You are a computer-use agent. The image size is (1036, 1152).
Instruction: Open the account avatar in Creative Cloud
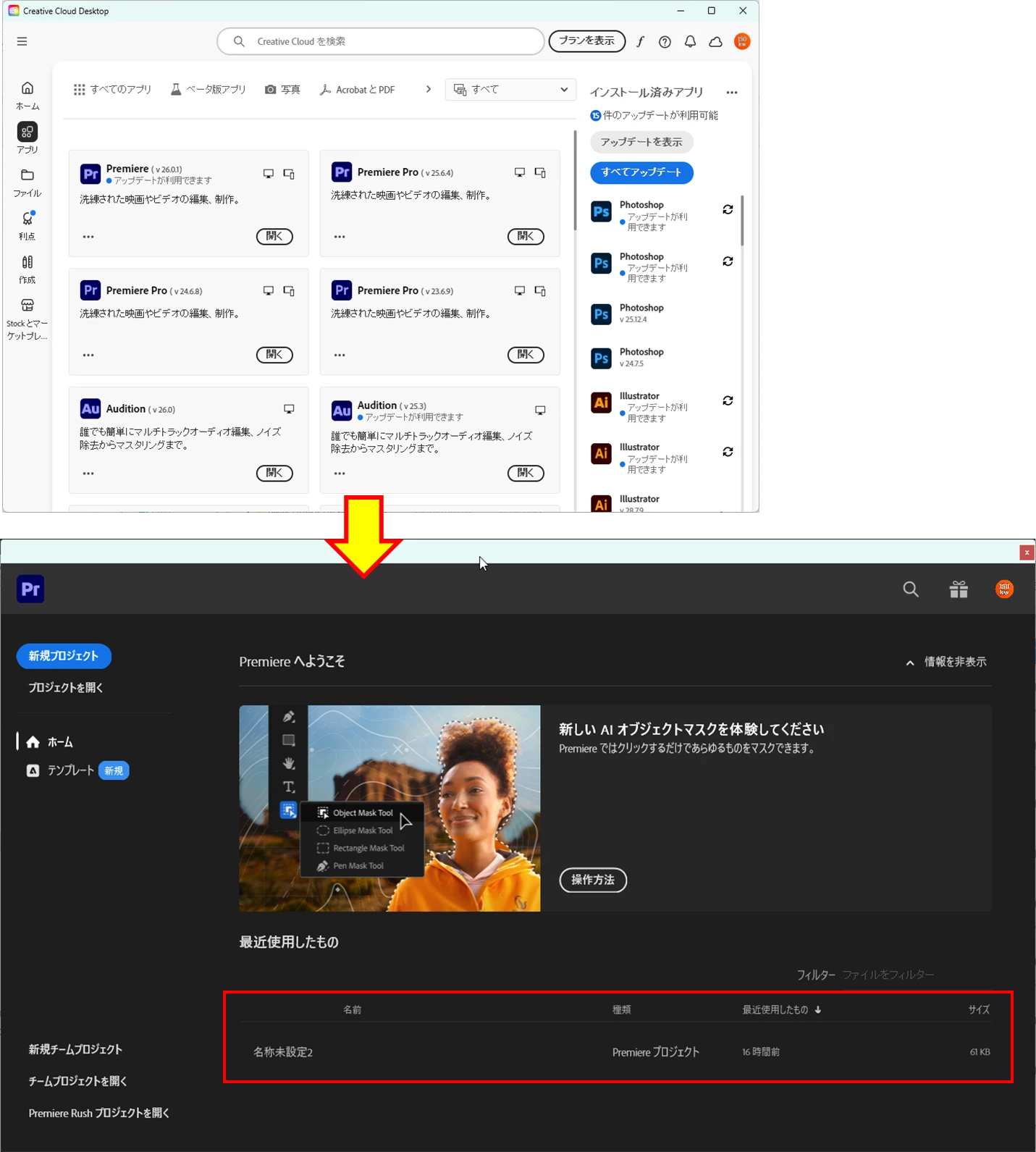coord(742,41)
